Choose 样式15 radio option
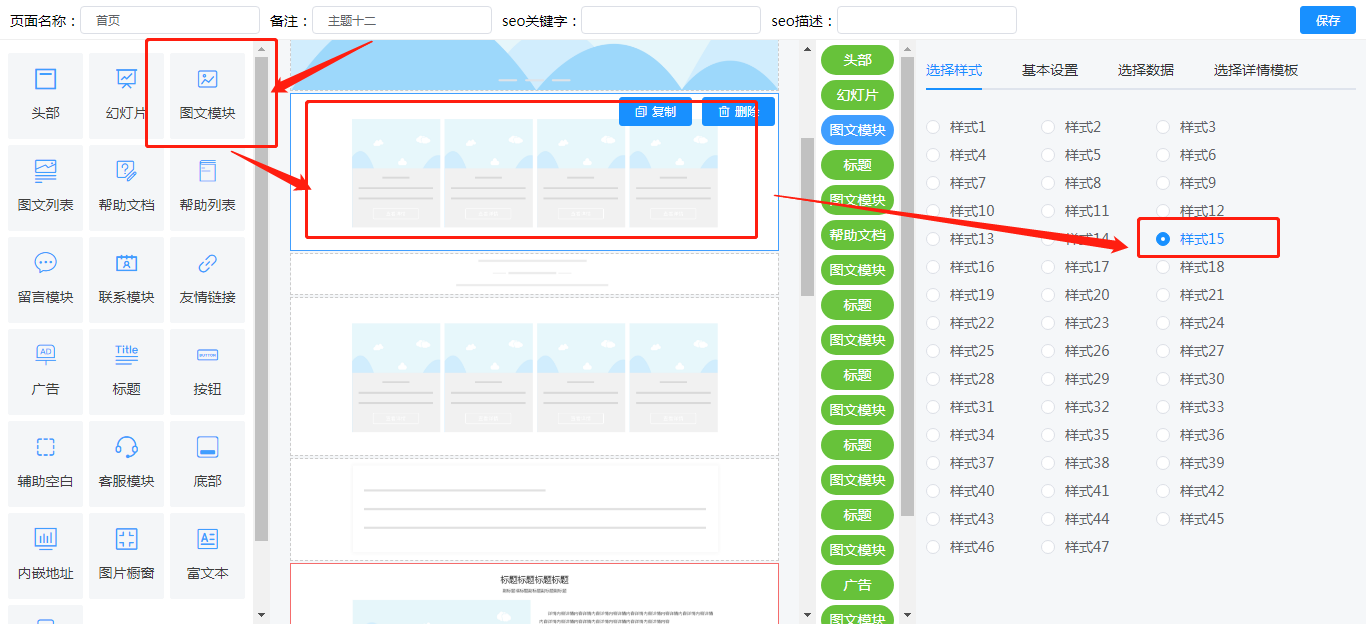Viewport: 1366px width, 625px height. click(x=1163, y=239)
